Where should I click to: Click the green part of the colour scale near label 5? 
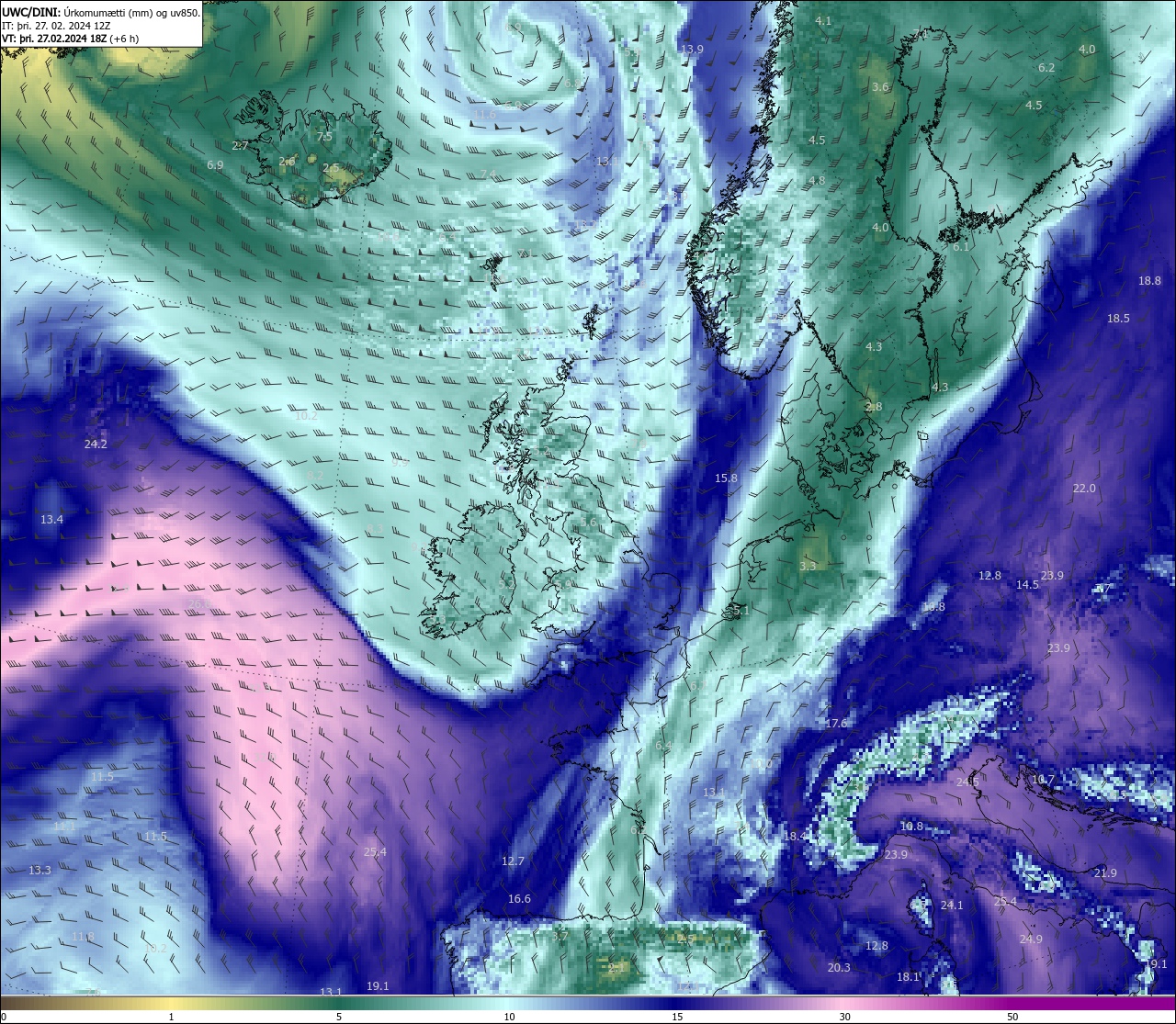click(x=340, y=1003)
